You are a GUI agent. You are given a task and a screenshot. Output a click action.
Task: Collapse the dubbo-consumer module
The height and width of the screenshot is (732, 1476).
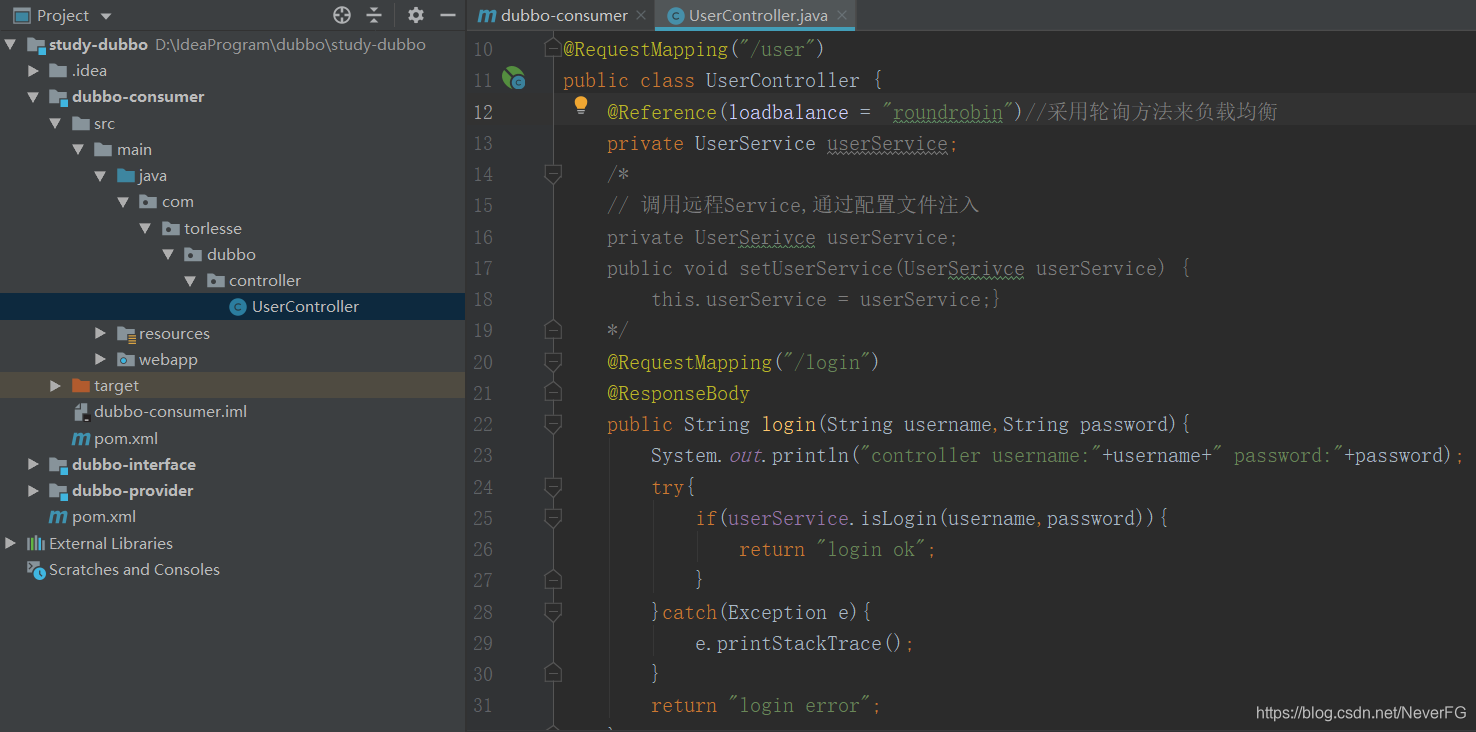coord(33,97)
